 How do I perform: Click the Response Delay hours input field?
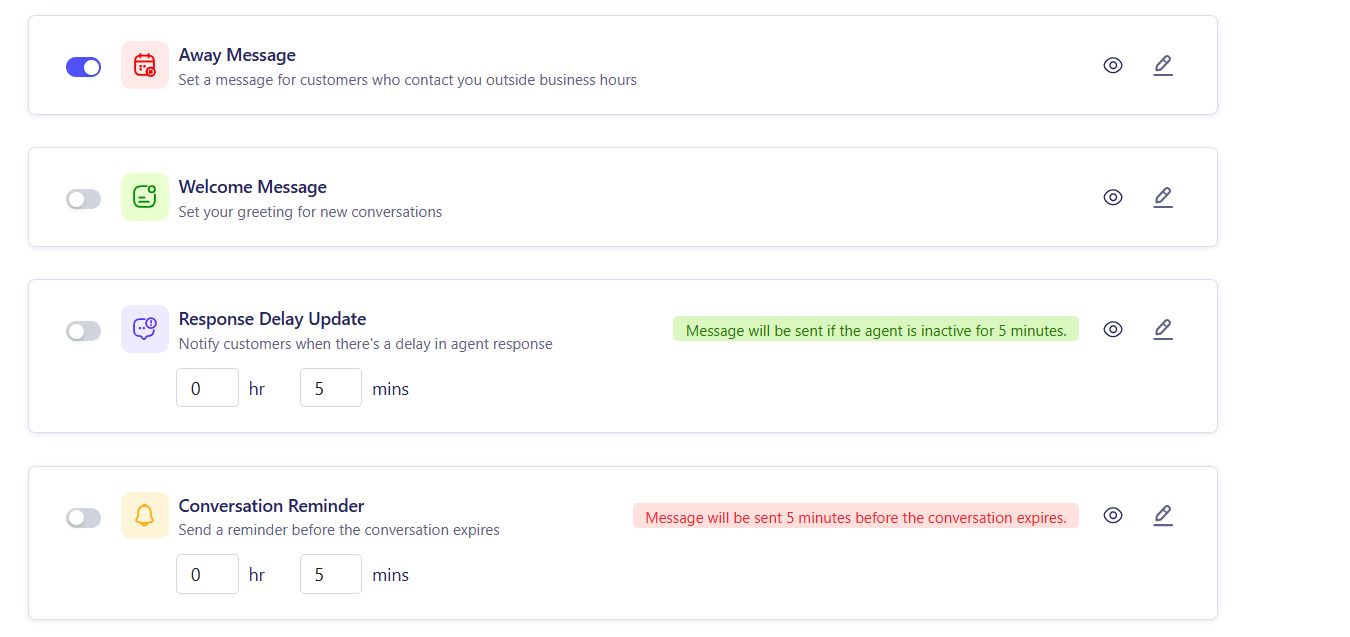click(207, 388)
